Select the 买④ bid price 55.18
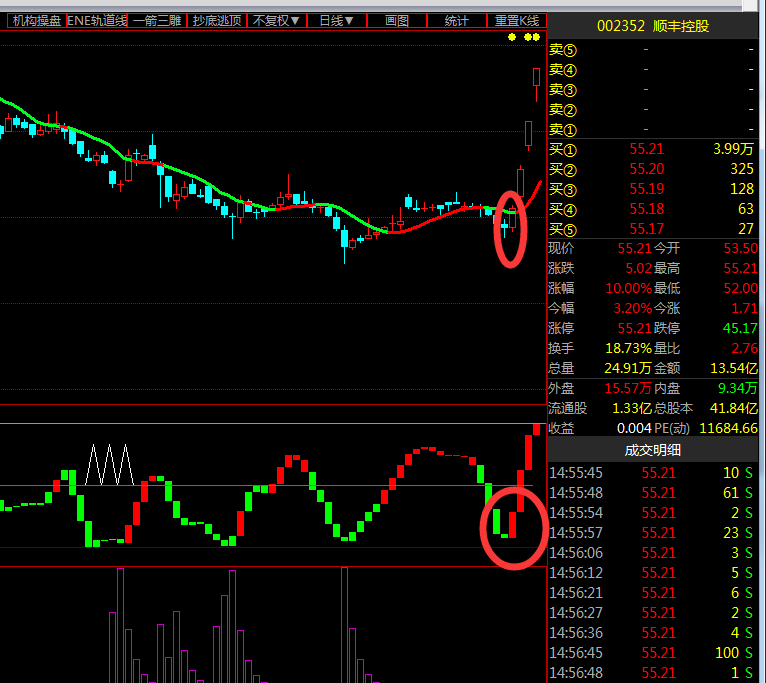Image resolution: width=766 pixels, height=683 pixels. click(647, 209)
